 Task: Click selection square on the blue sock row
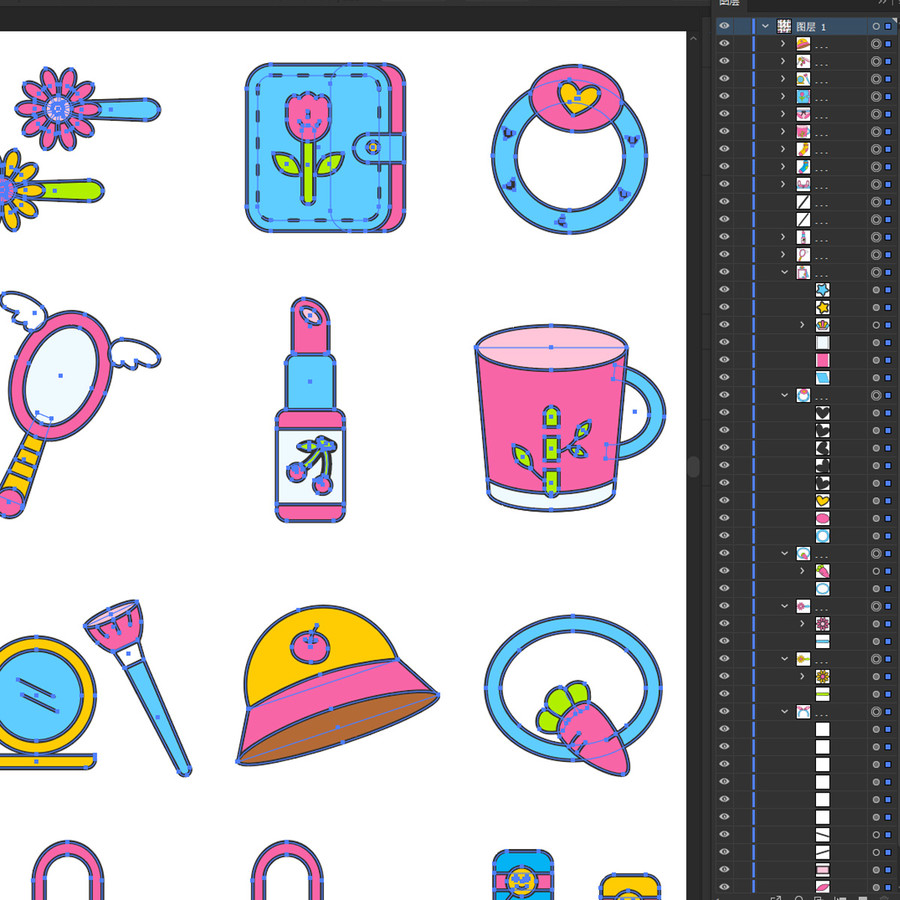tap(889, 167)
